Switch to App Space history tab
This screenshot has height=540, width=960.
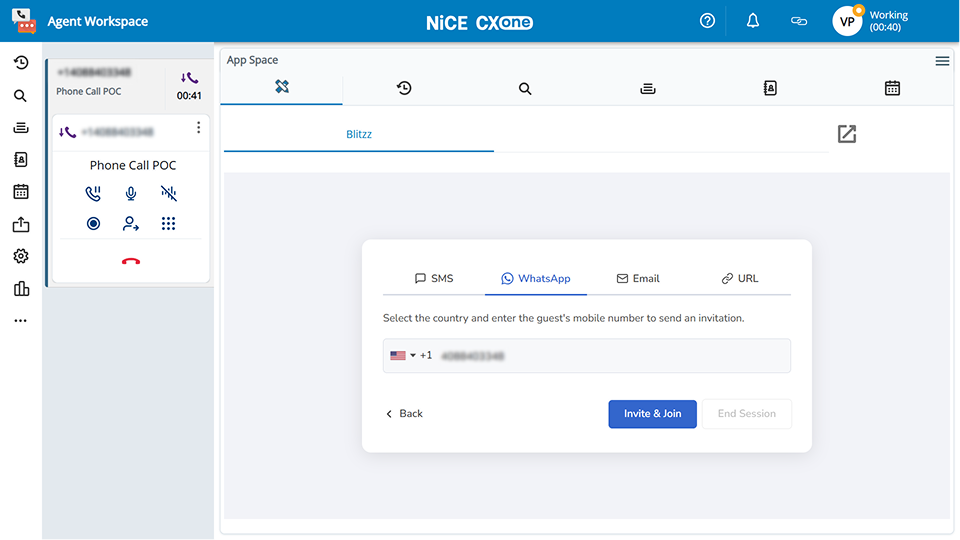pyautogui.click(x=404, y=88)
